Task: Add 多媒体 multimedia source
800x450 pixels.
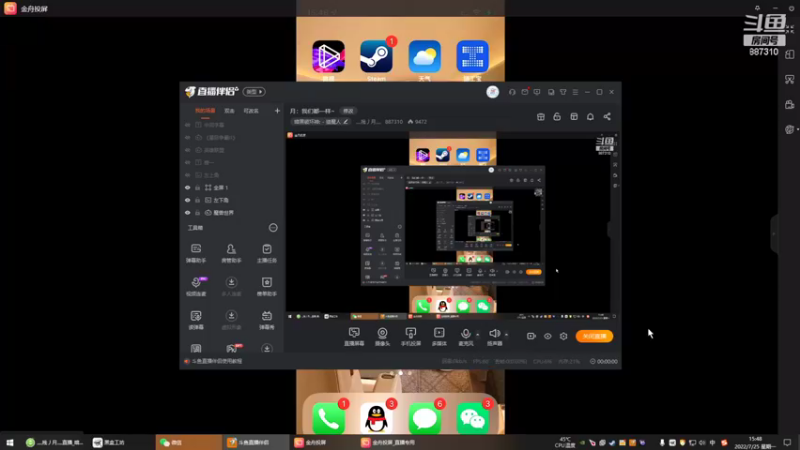Action: click(439, 337)
